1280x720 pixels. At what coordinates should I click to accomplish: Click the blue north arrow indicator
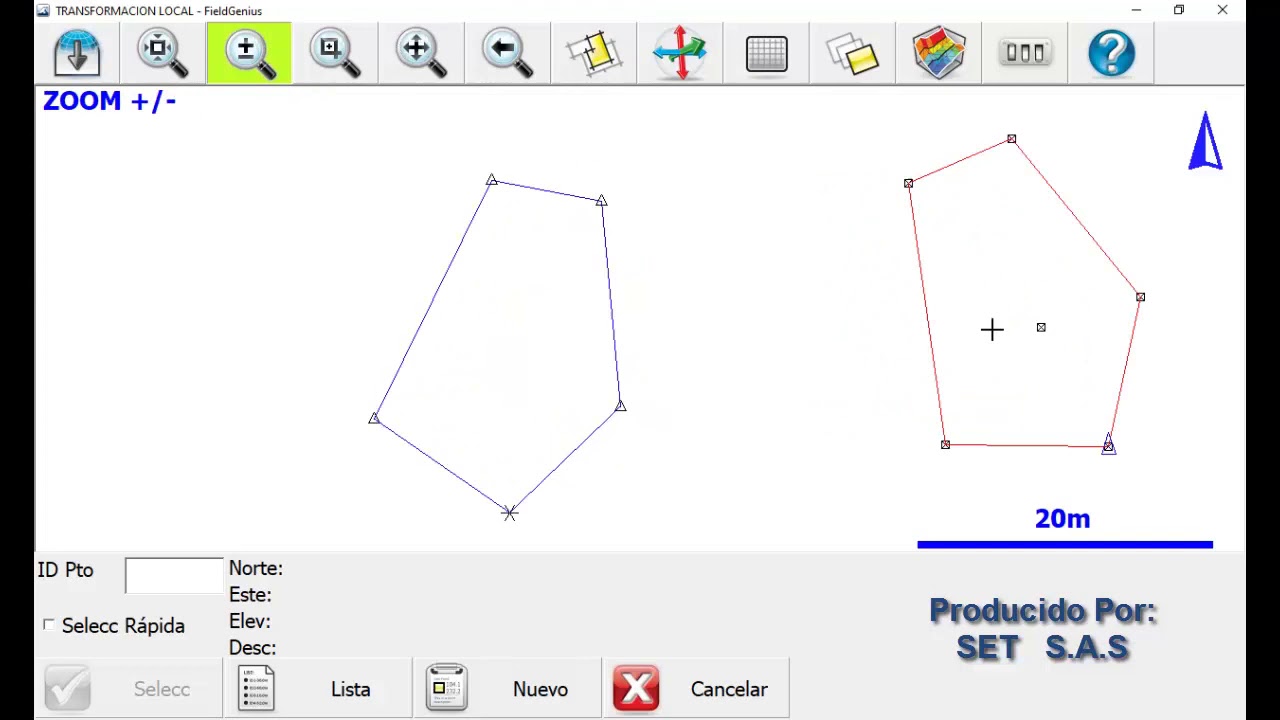tap(1206, 140)
